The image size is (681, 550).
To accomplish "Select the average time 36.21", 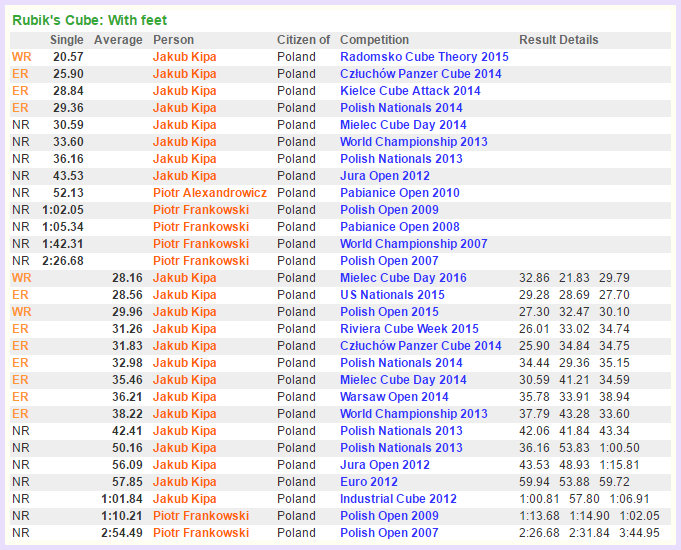I will pos(127,397).
